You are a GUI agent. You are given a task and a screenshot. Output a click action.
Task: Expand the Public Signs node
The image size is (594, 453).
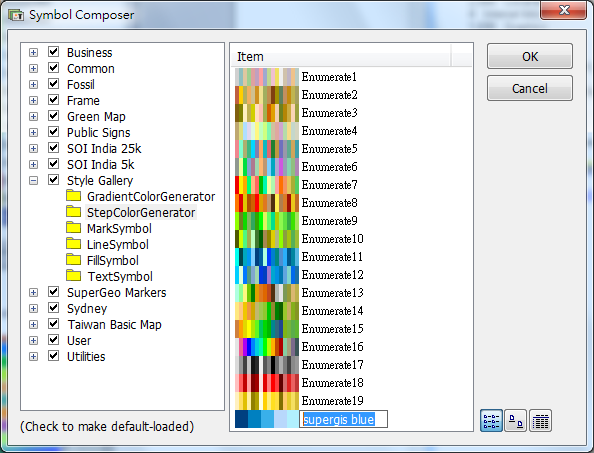point(33,132)
